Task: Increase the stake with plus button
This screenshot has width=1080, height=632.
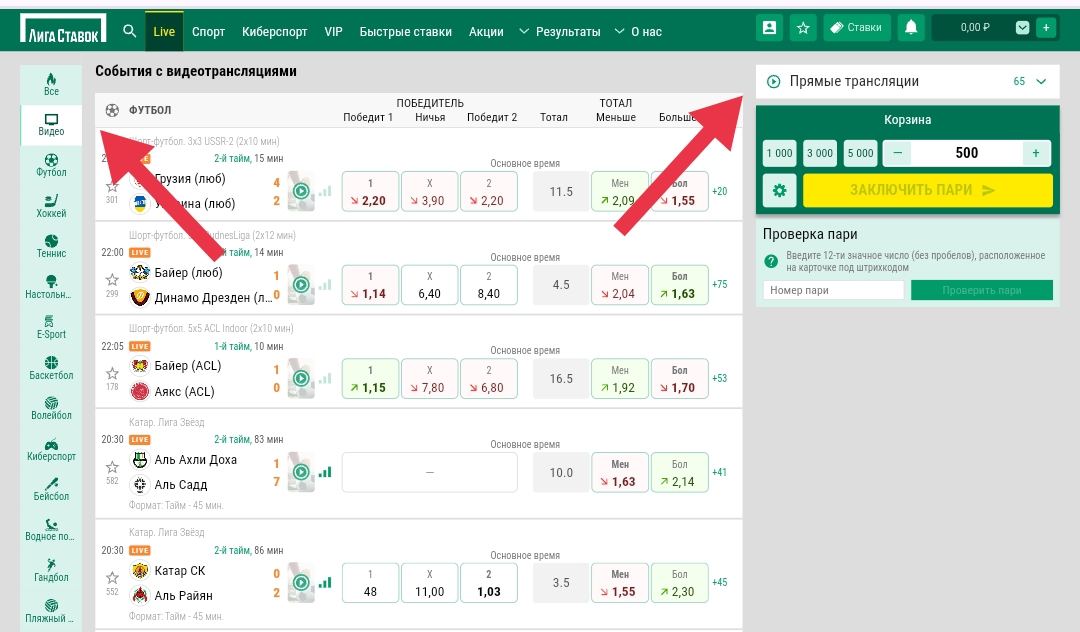Action: pyautogui.click(x=1035, y=153)
